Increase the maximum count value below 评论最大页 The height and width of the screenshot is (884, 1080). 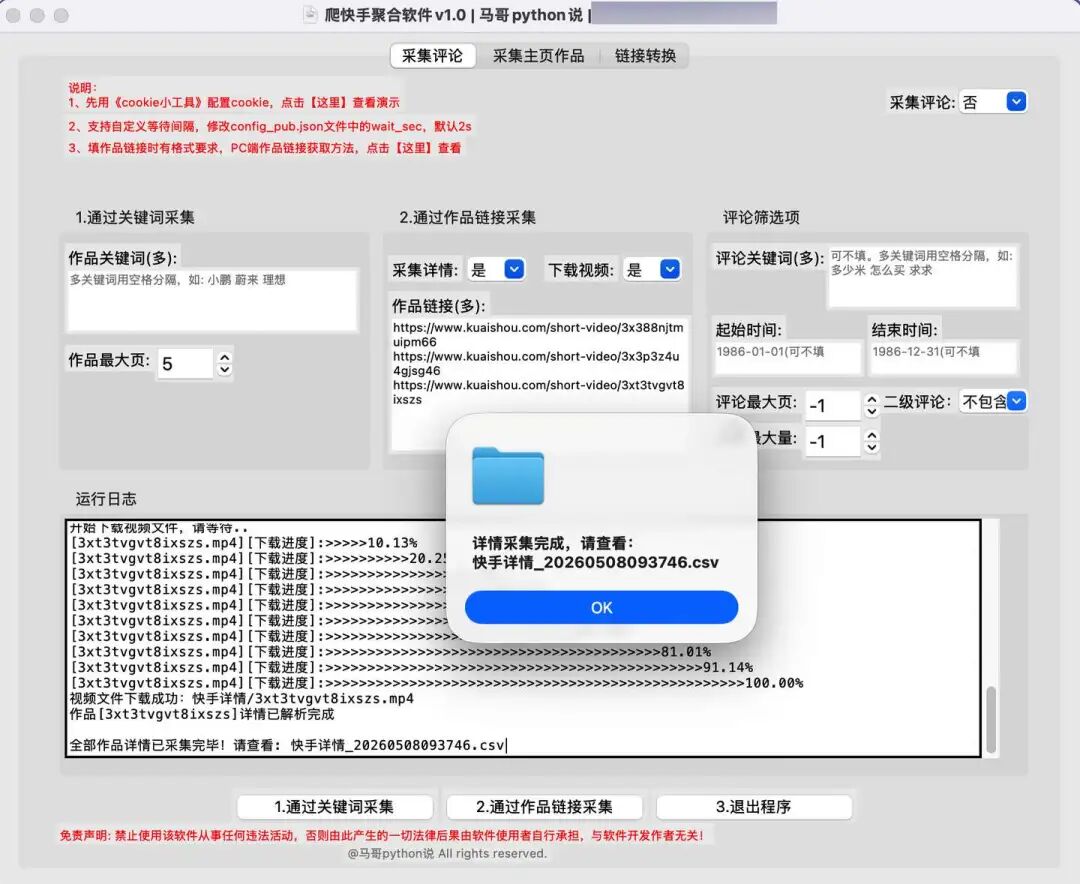(871, 435)
